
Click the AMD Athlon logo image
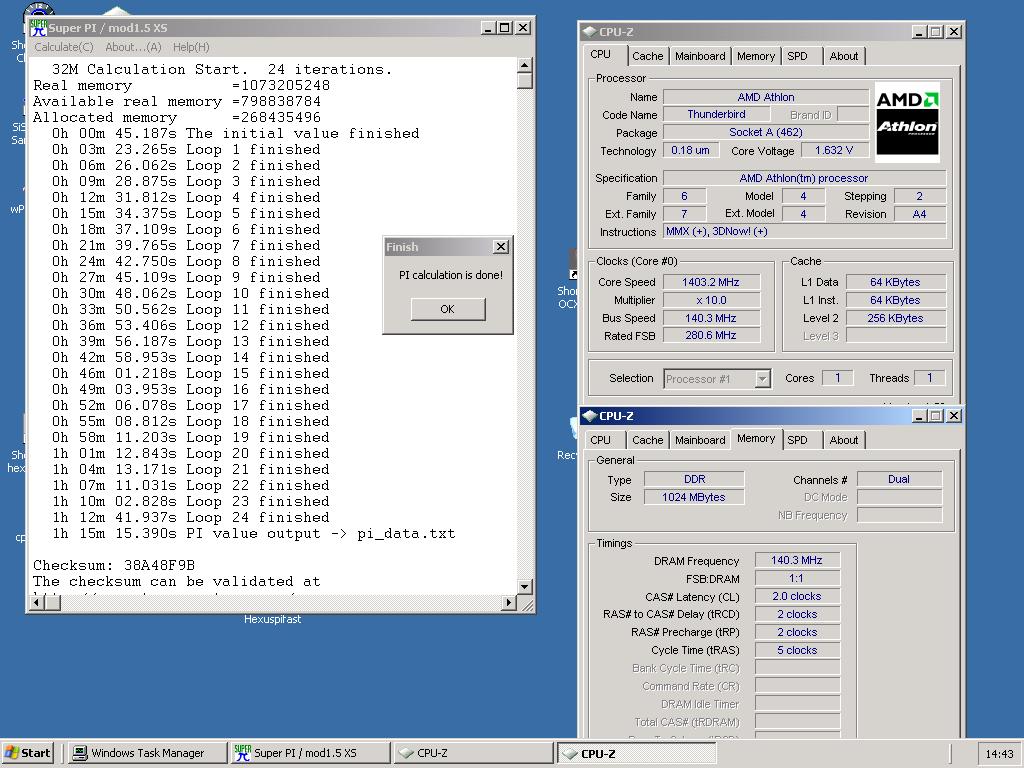[x=906, y=121]
